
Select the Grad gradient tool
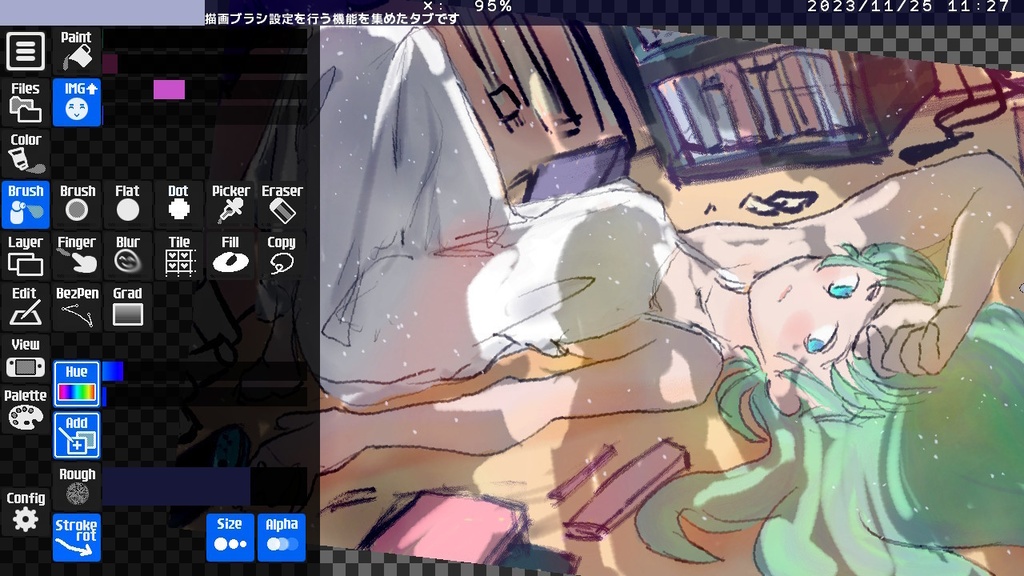[x=127, y=307]
